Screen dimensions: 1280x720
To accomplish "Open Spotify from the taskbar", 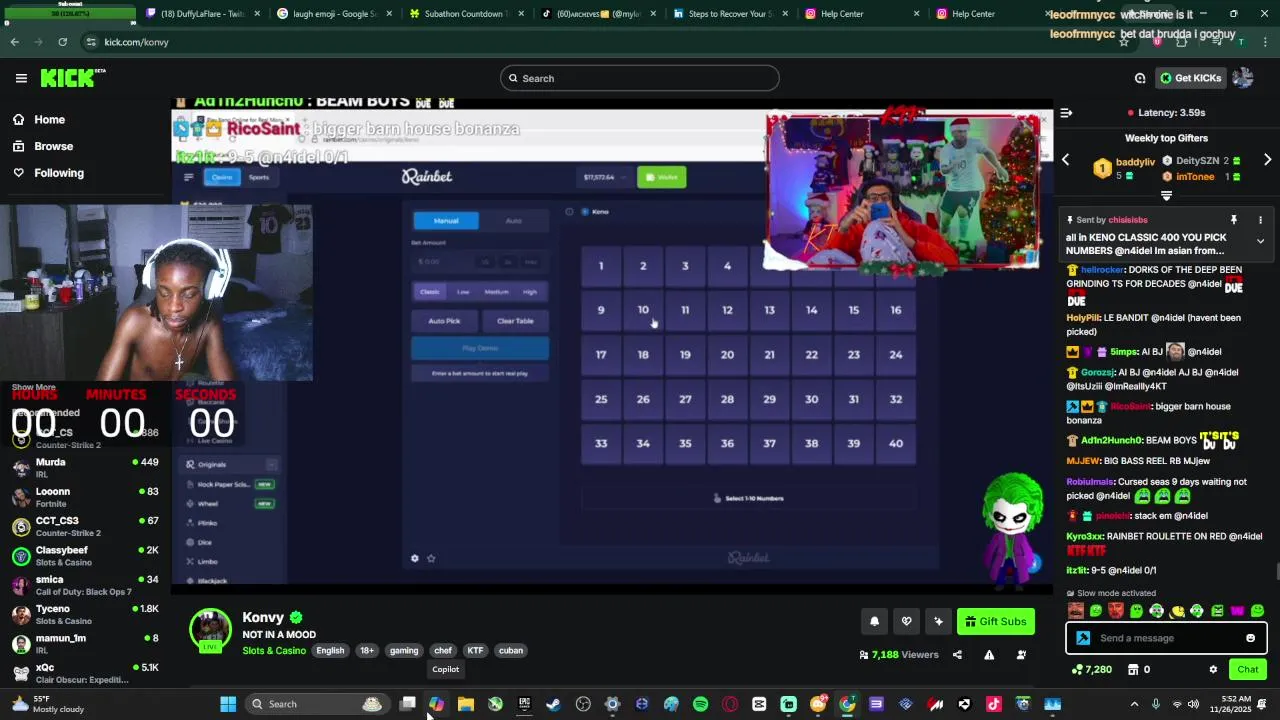I will tap(700, 704).
